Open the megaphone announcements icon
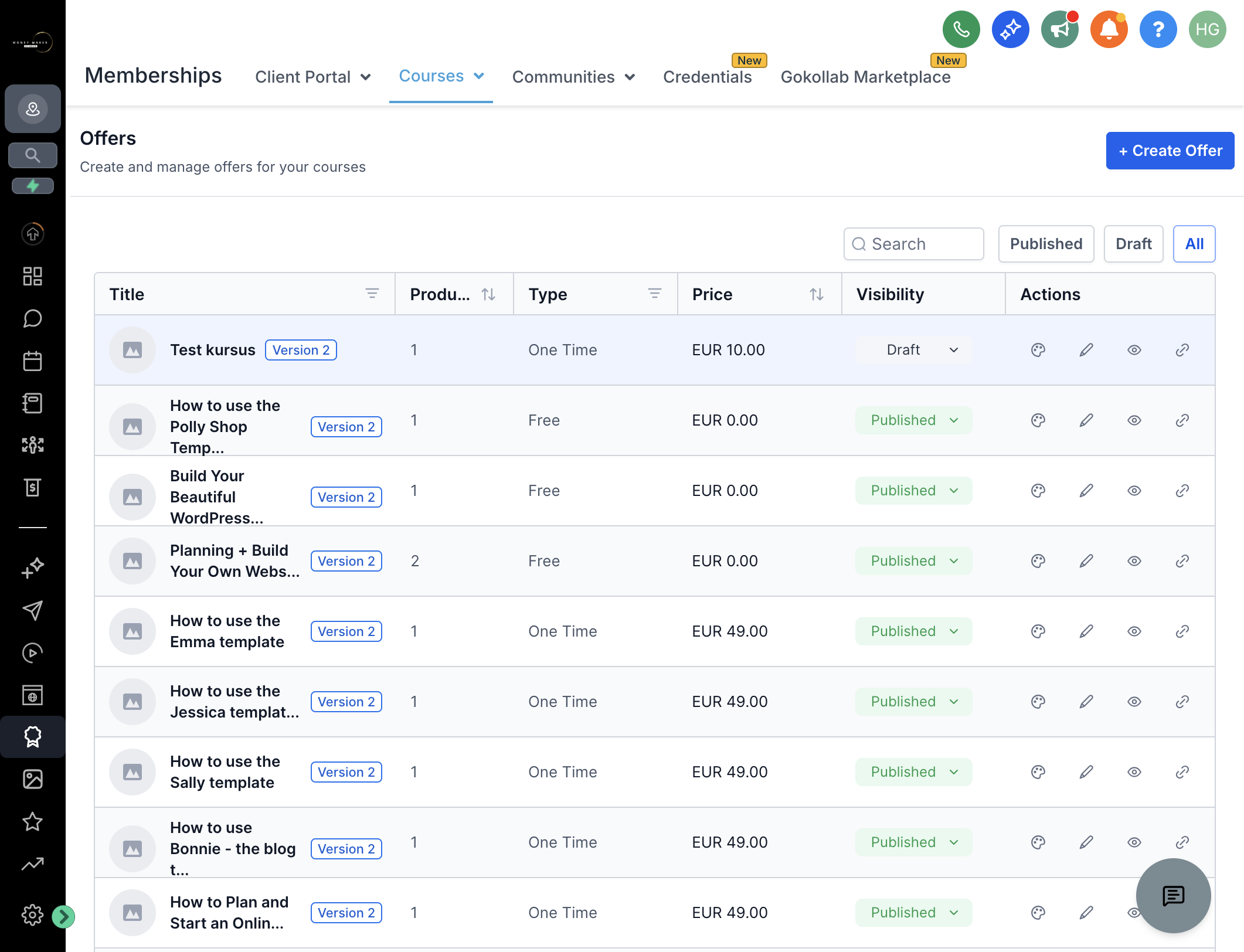This screenshot has height=952, width=1244. pos(1059,29)
